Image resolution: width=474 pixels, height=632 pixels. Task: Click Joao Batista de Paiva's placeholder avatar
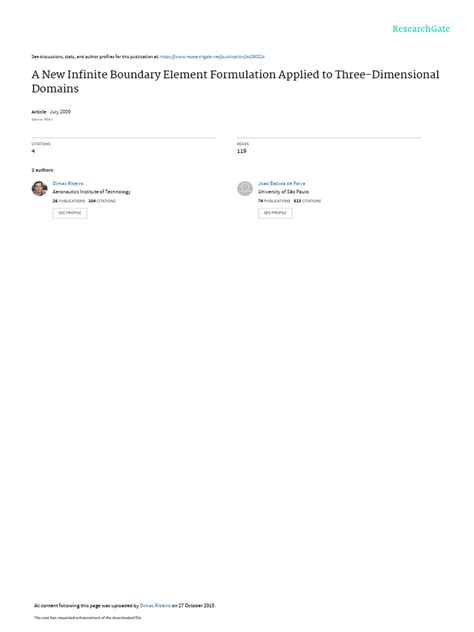click(245, 188)
